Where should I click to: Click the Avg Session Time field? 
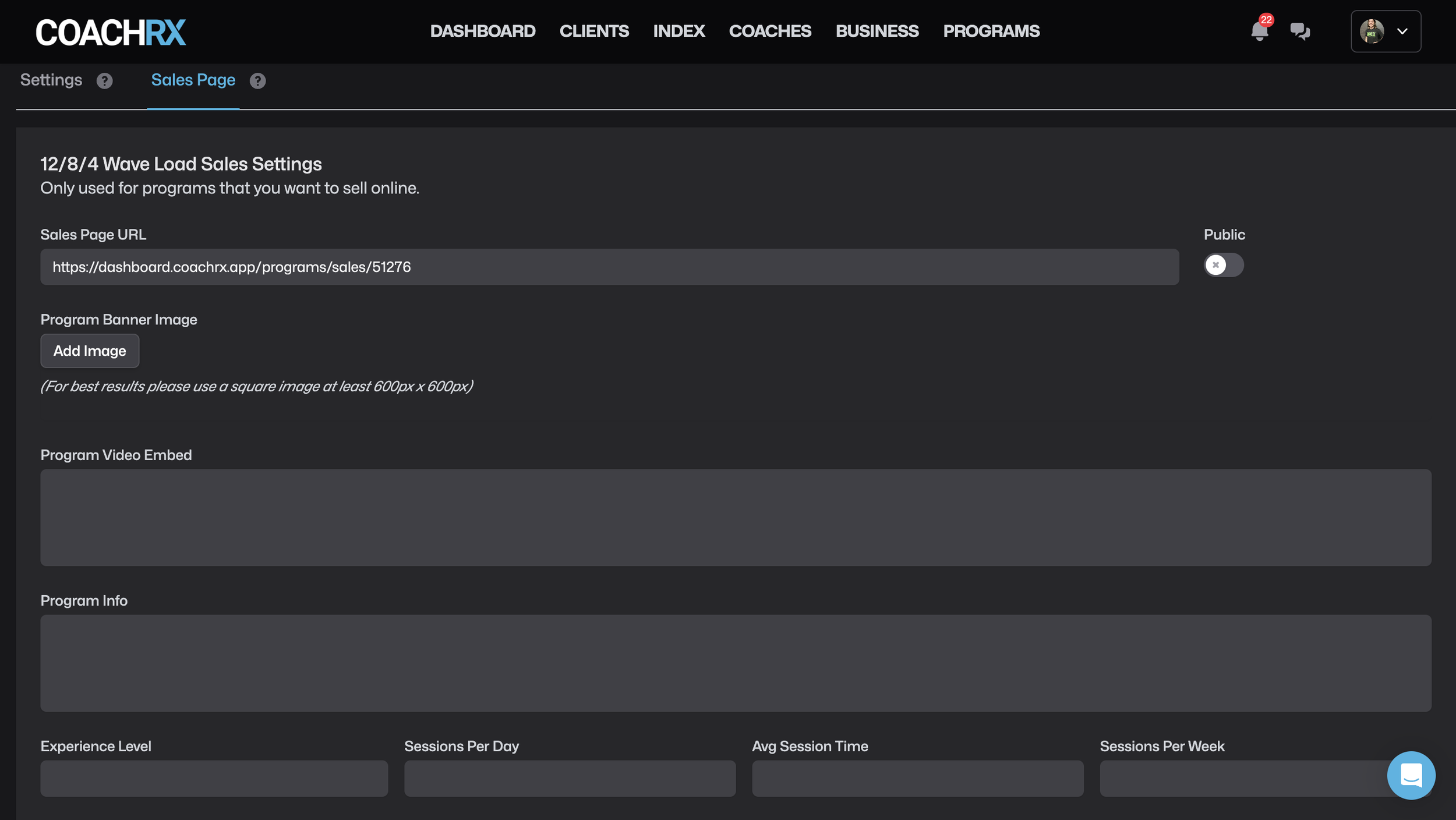(917, 778)
